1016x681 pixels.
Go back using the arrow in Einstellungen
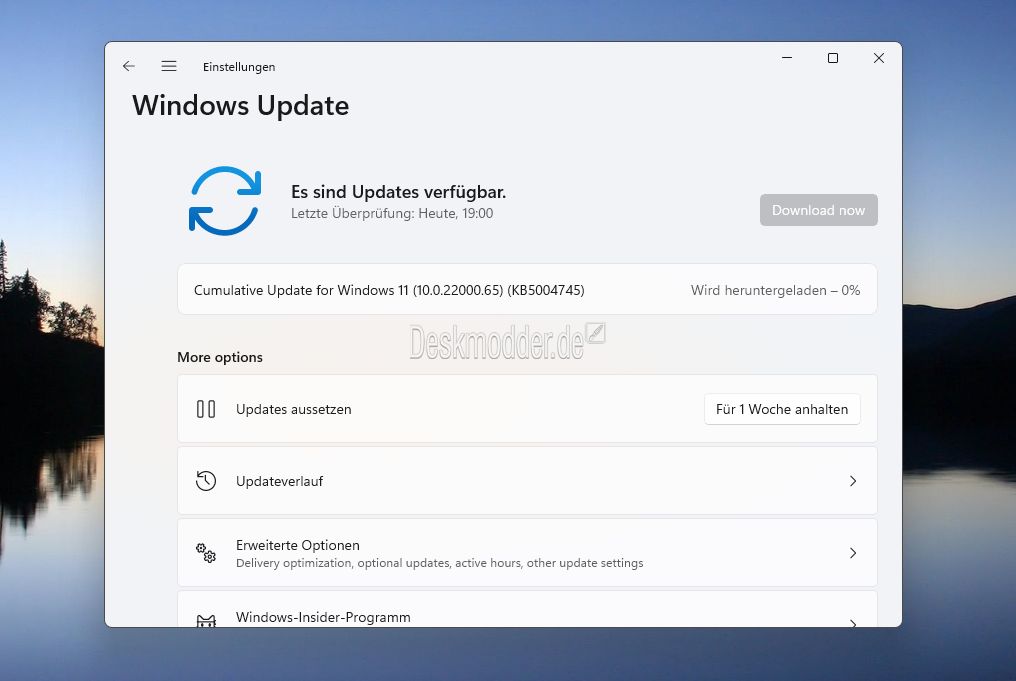(129, 66)
